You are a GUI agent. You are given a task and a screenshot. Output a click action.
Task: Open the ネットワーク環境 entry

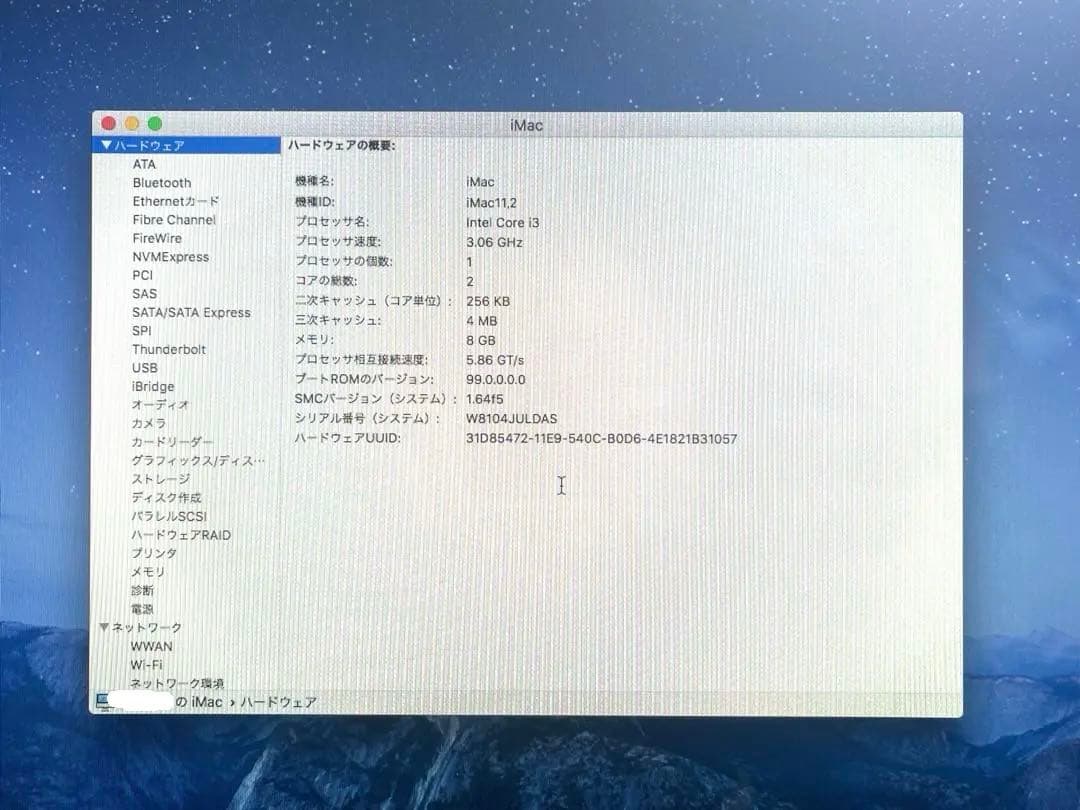click(177, 683)
